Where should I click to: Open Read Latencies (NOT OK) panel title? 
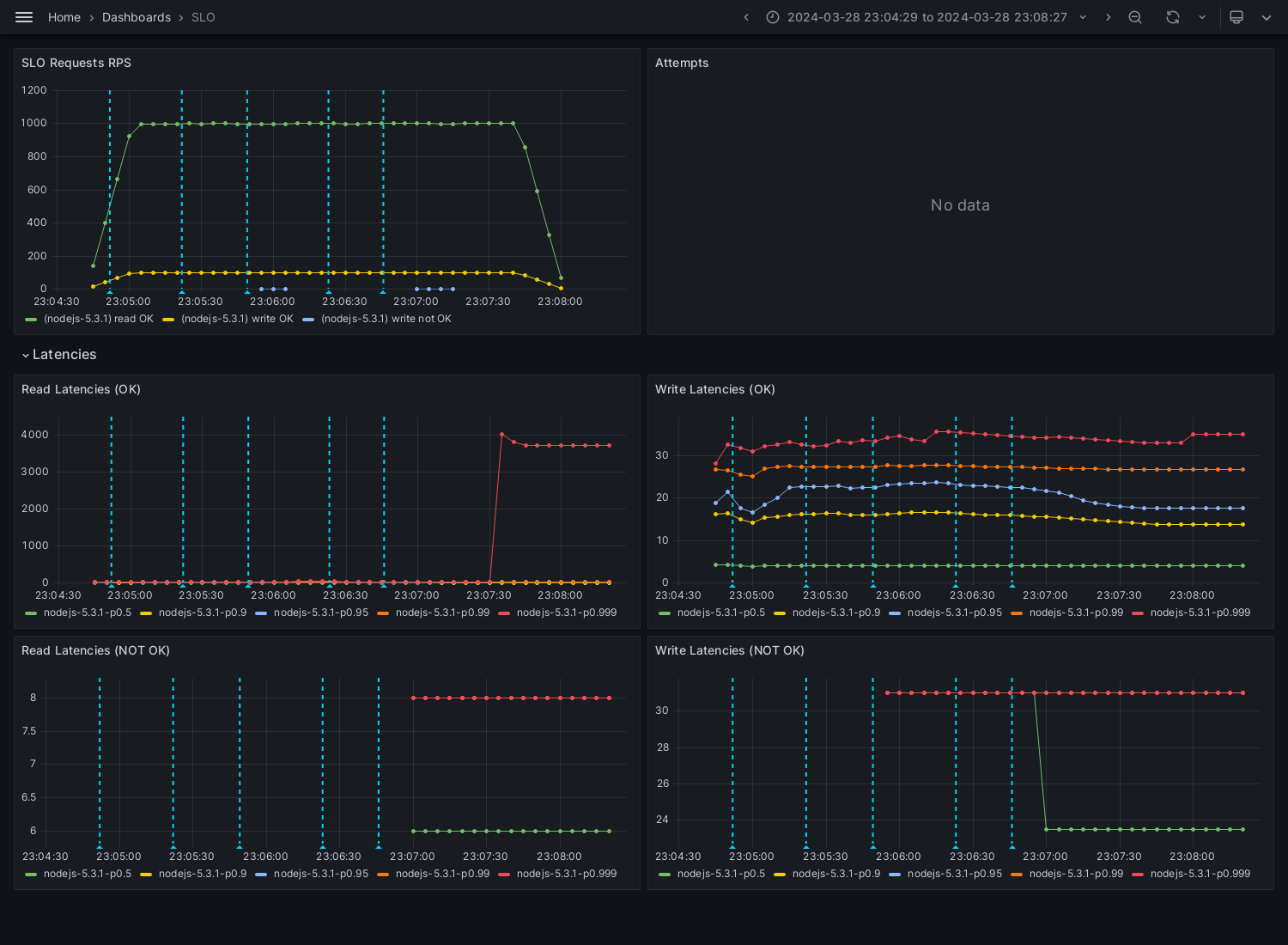point(95,650)
